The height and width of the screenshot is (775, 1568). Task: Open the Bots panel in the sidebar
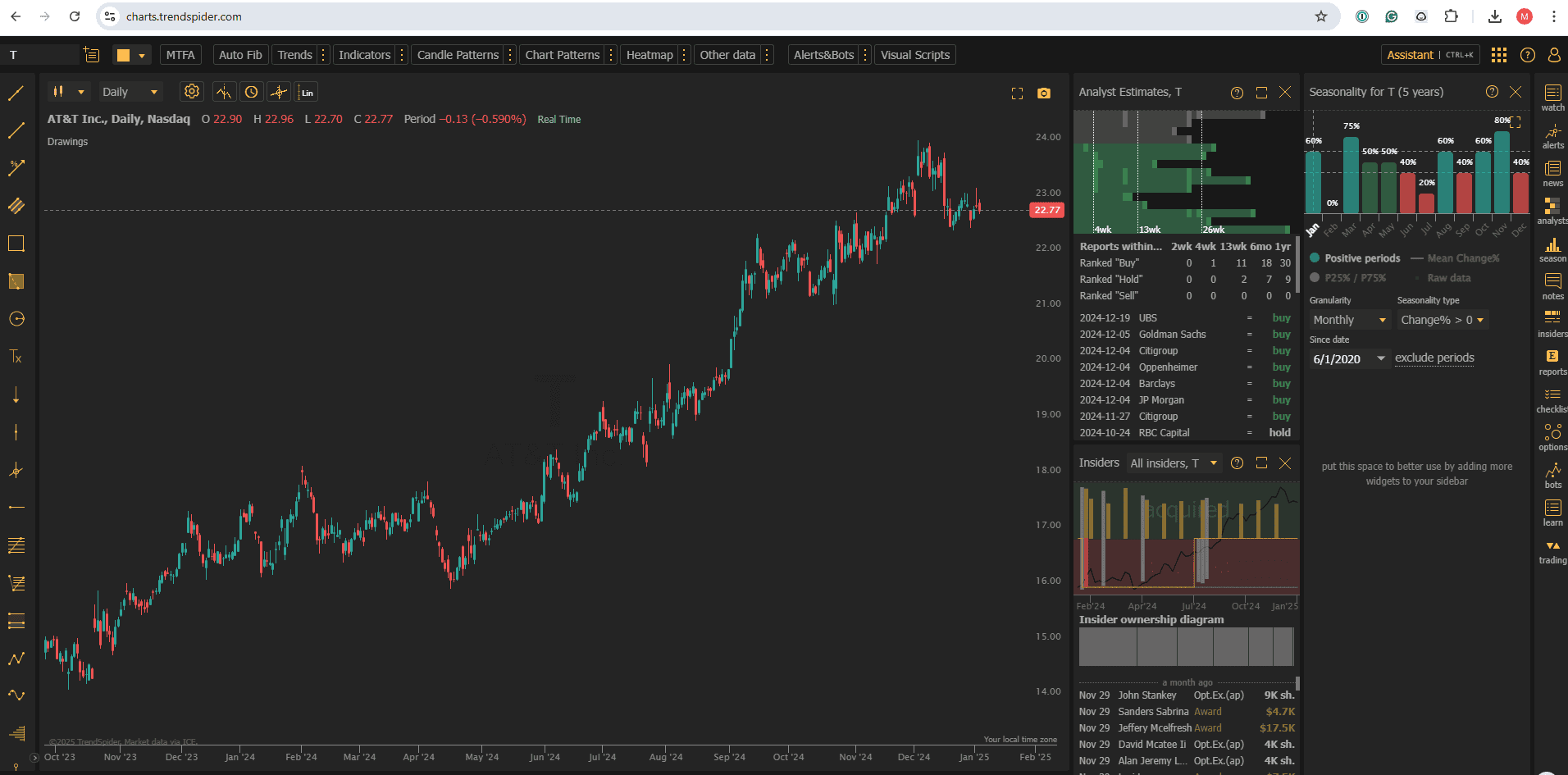1552,474
